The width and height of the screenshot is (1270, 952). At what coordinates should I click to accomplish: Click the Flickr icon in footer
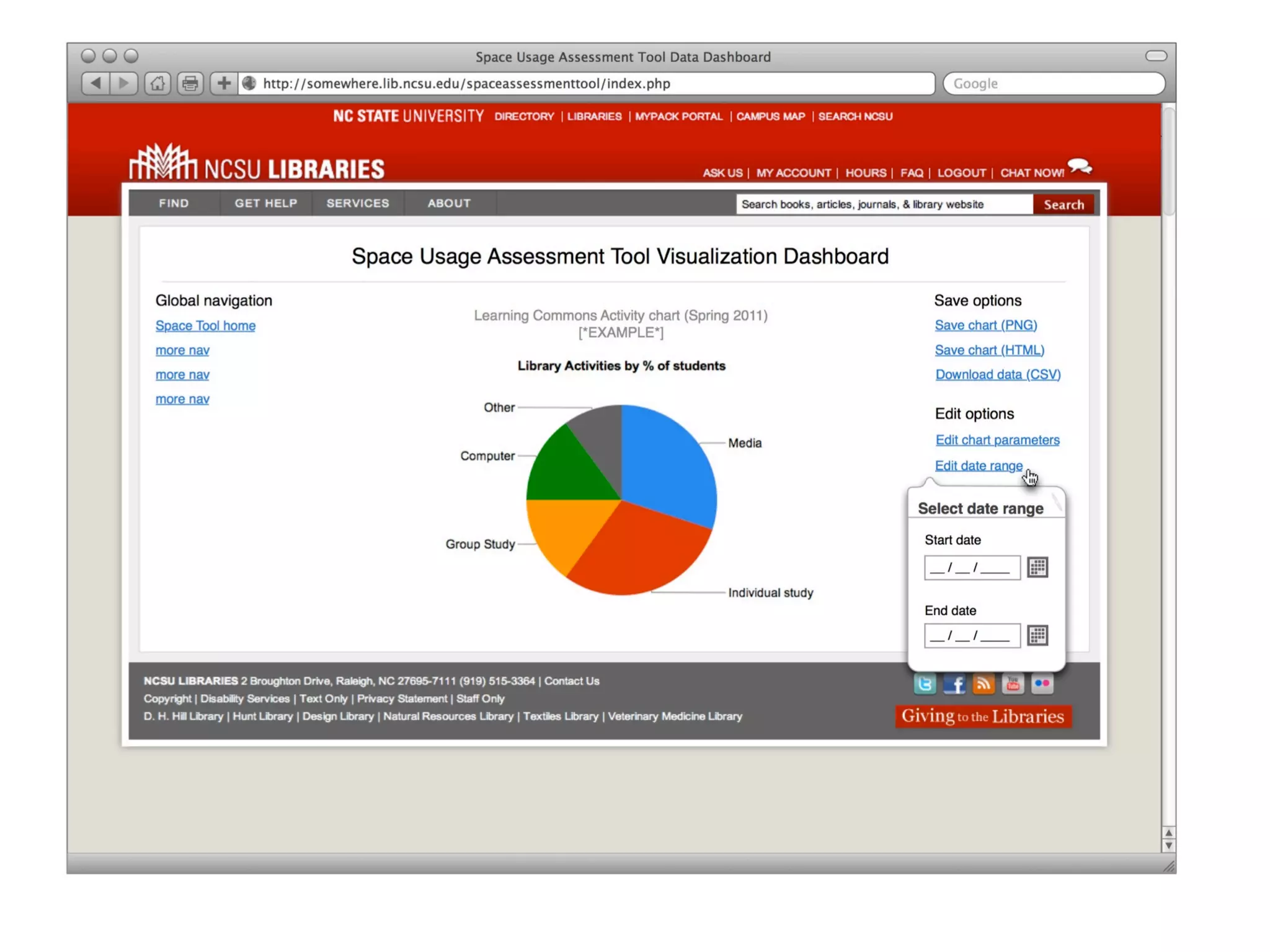pyautogui.click(x=1042, y=684)
